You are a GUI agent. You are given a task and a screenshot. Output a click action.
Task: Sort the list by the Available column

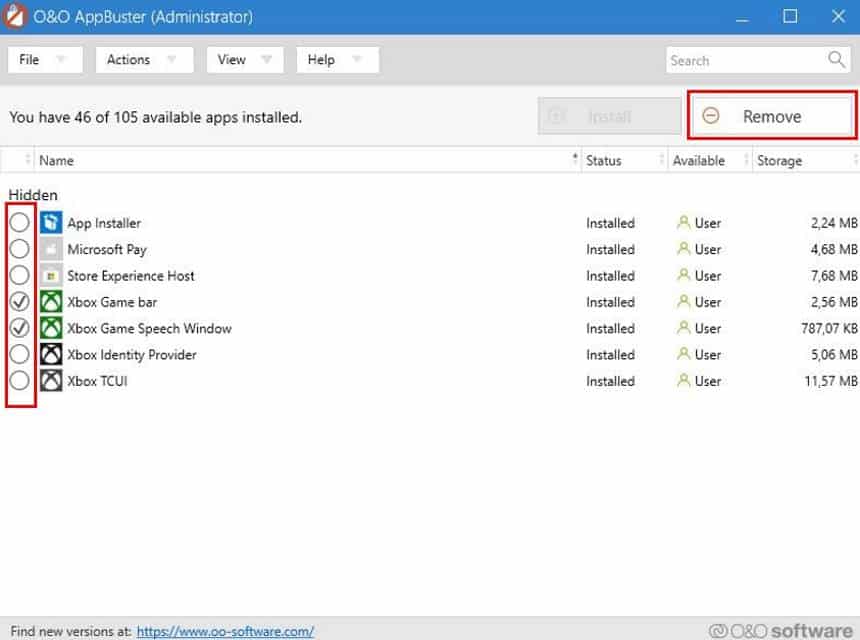[710, 160]
